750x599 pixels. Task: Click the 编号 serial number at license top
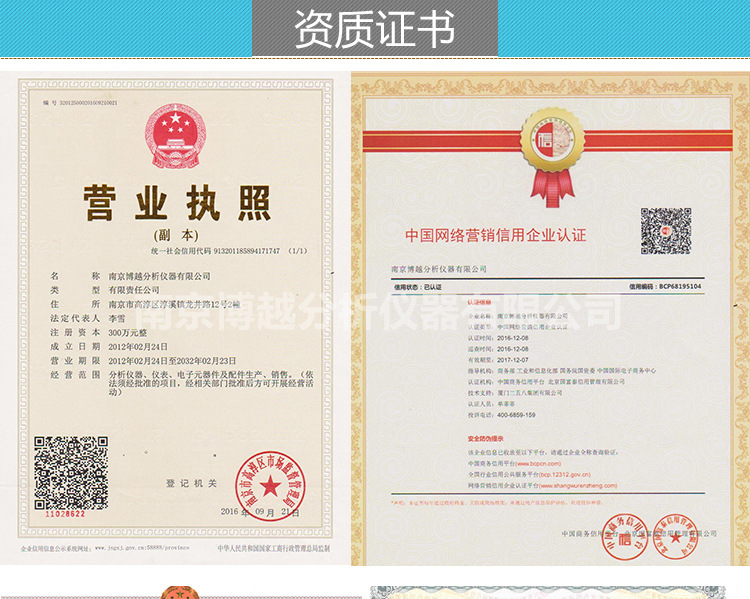(x=80, y=103)
